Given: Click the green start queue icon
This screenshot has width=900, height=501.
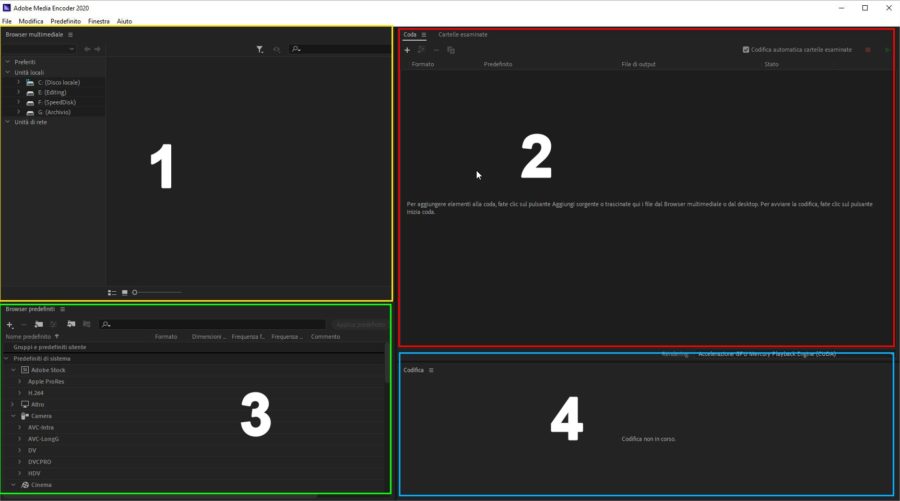Looking at the screenshot, I should point(887,50).
